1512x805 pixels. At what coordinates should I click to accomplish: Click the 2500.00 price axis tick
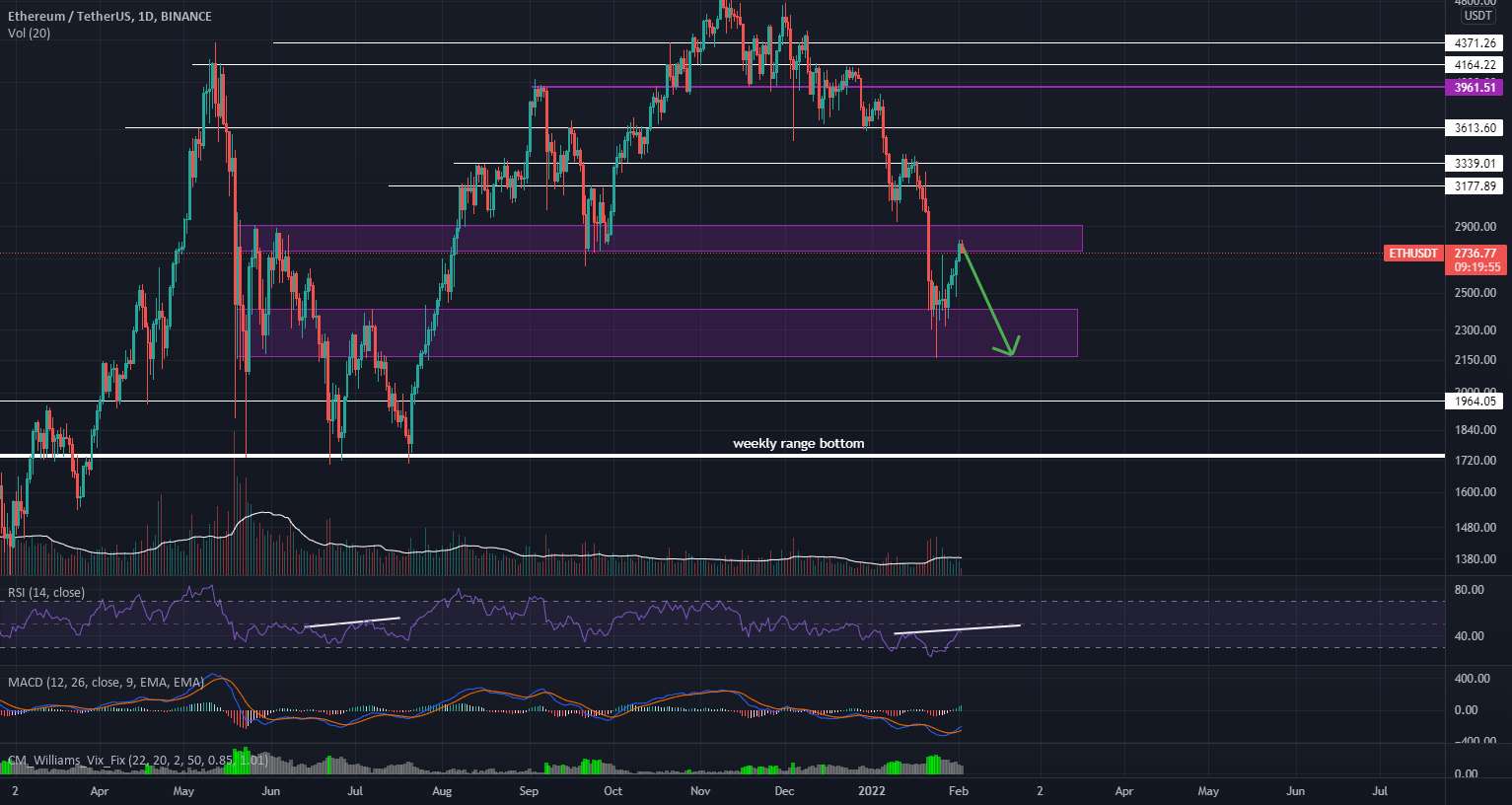pos(1476,293)
